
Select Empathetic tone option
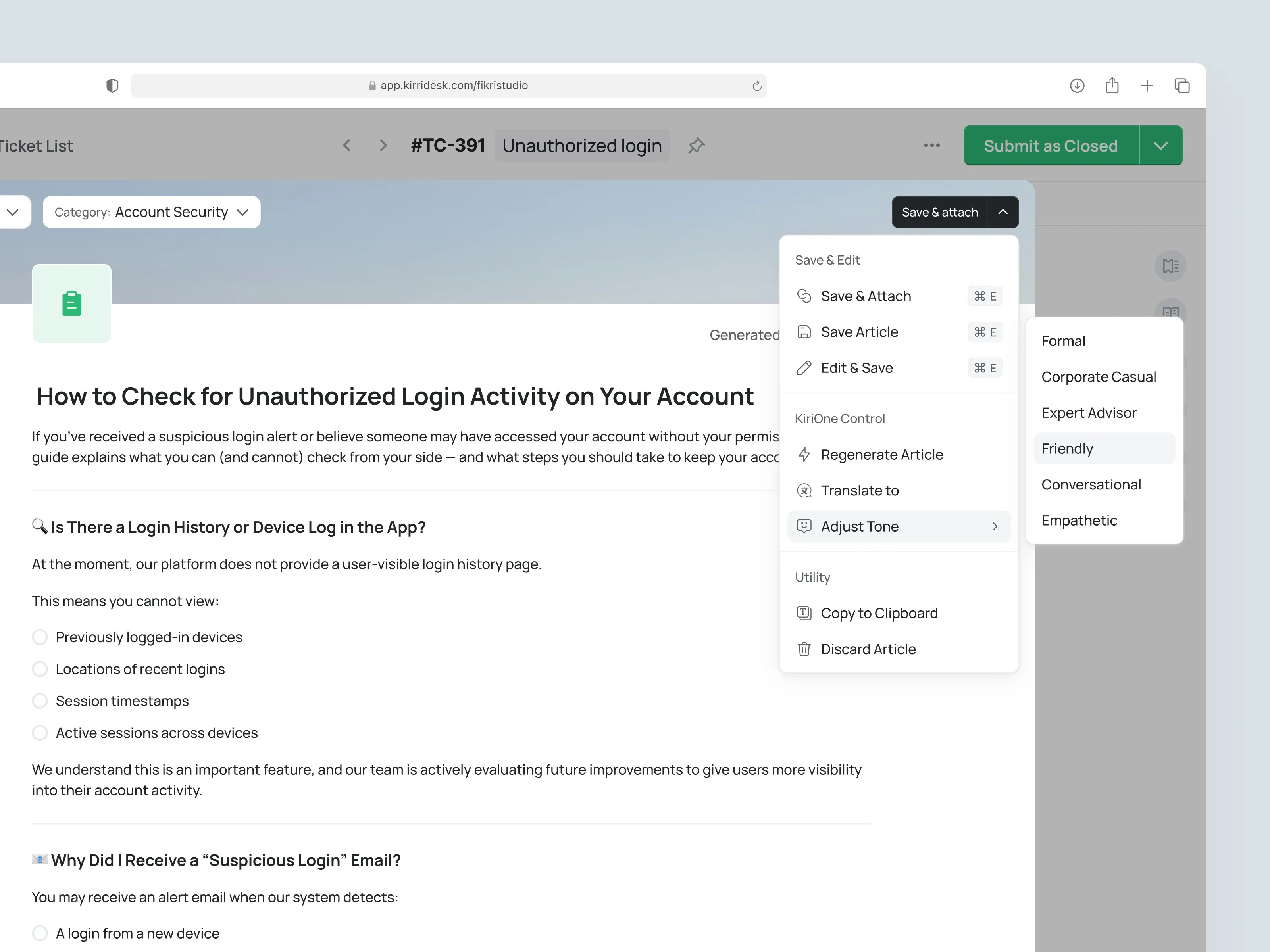pos(1104,520)
